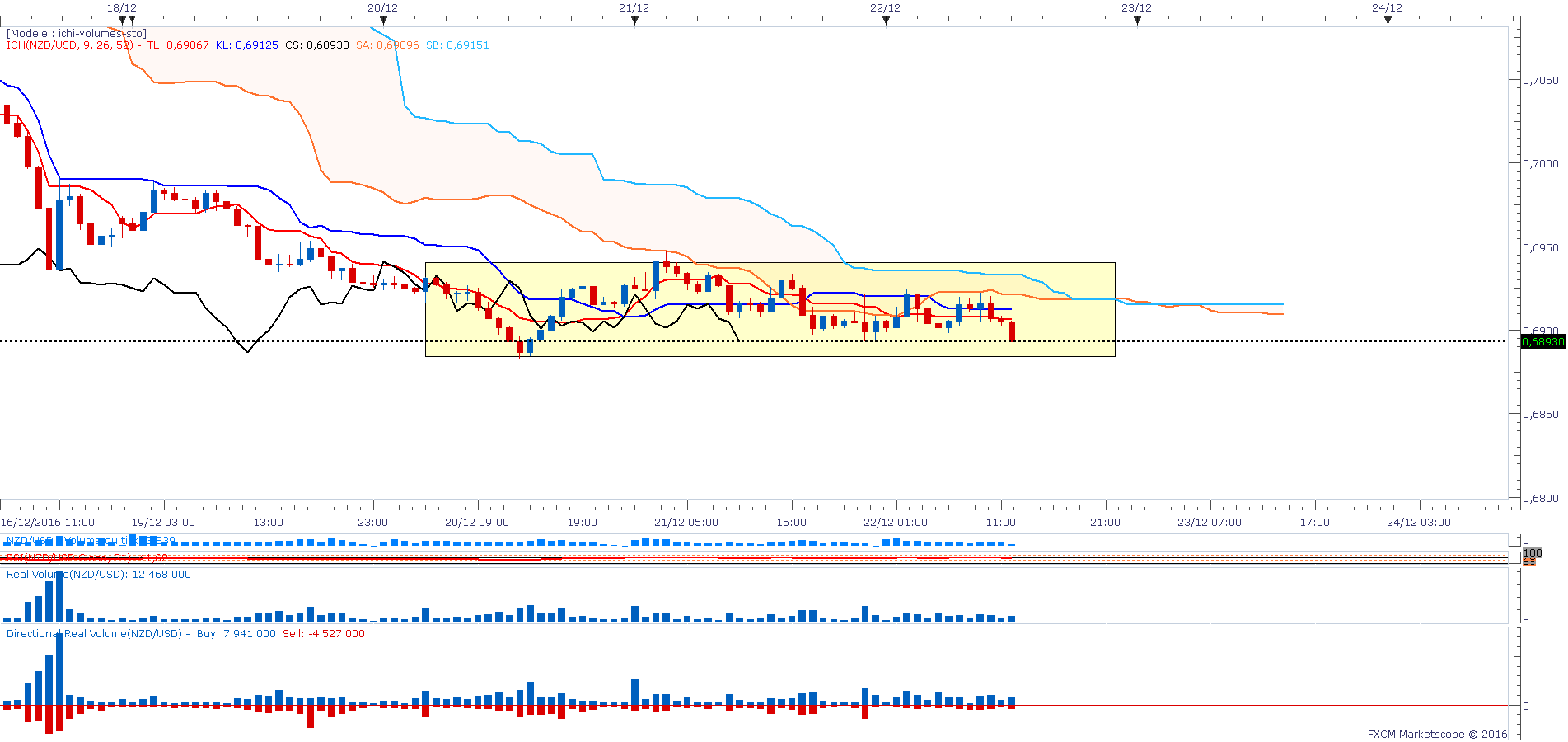Click the '21/12 05:00' time axis label

(686, 522)
